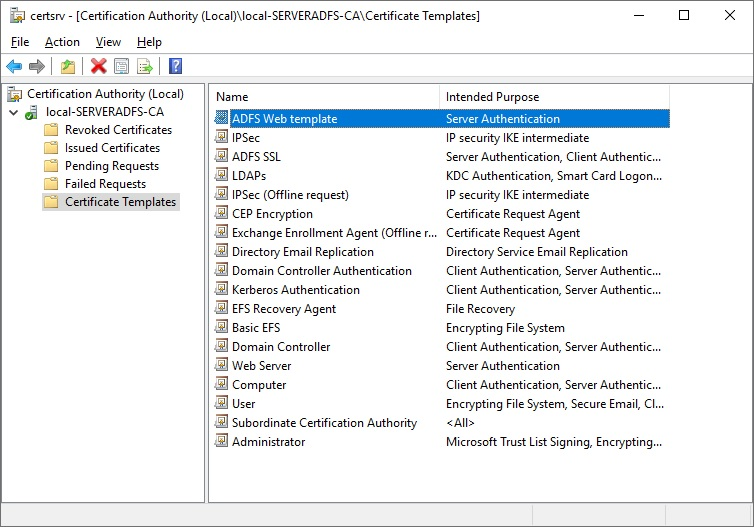Select Certification Authority (Local) root node
754x527 pixels.
pos(105,94)
